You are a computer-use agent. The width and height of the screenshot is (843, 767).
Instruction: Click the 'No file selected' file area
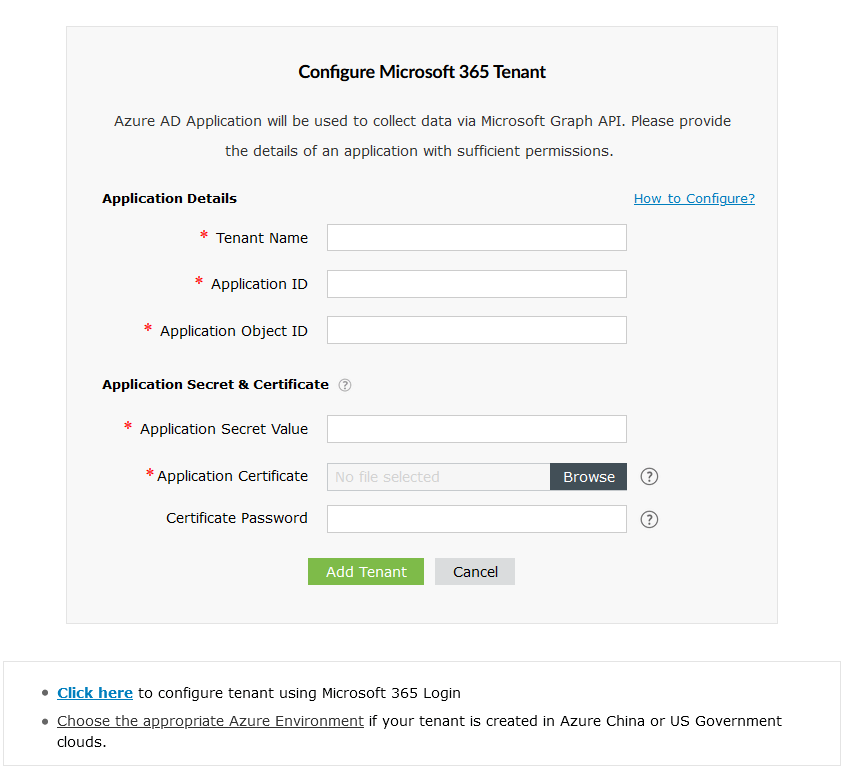tap(437, 476)
